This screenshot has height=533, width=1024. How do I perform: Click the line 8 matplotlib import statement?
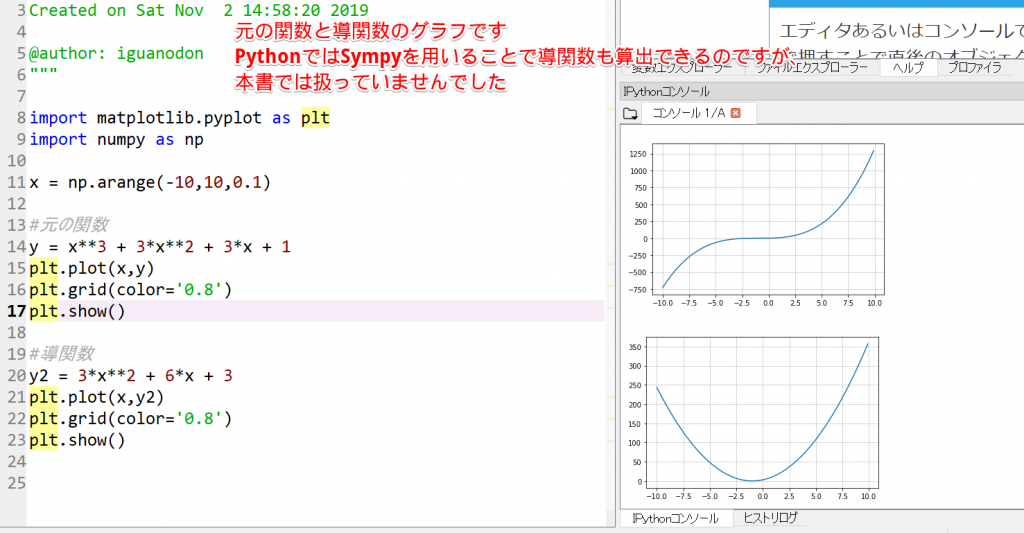coord(180,118)
